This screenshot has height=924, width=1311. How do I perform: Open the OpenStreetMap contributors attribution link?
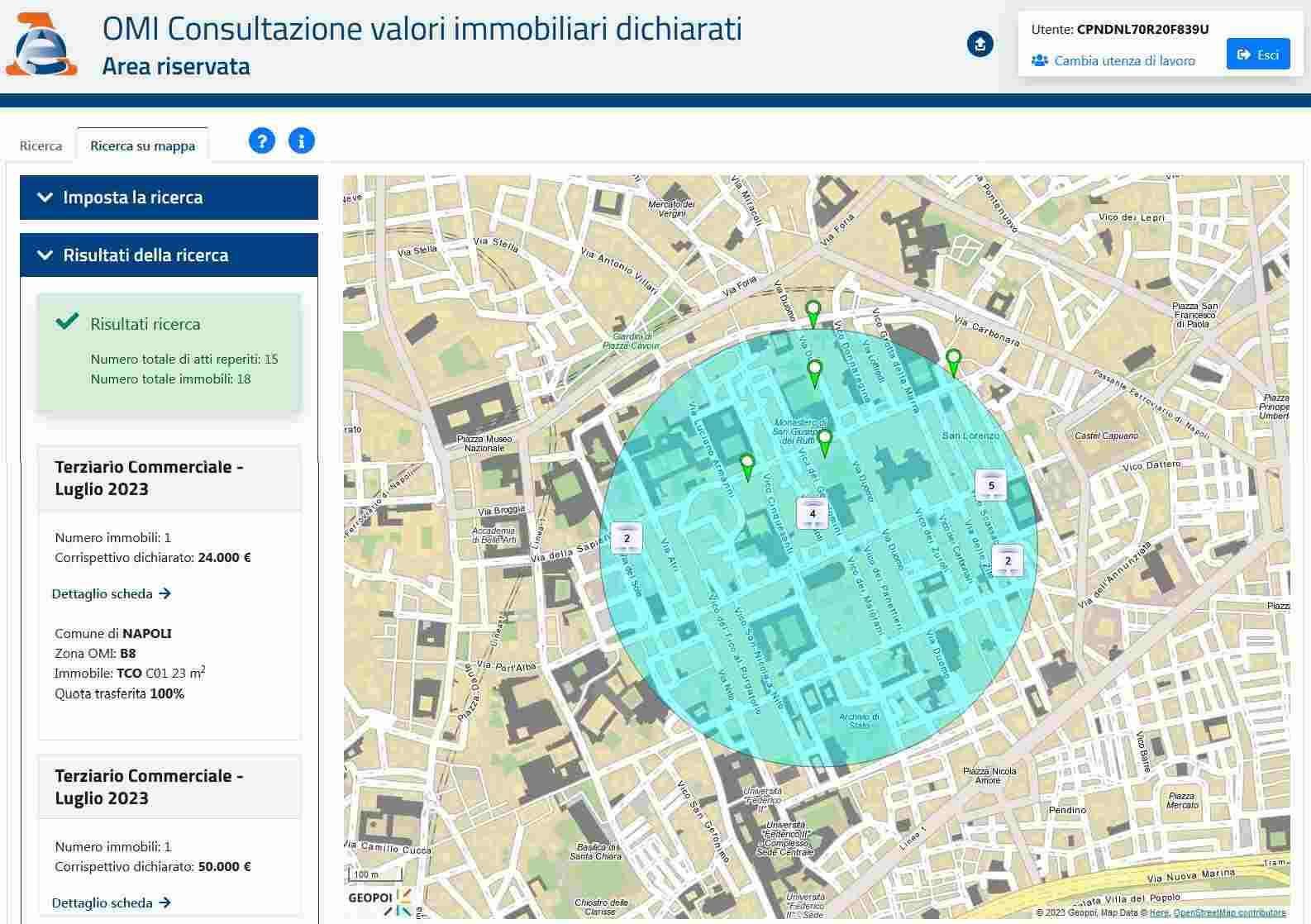click(1229, 913)
